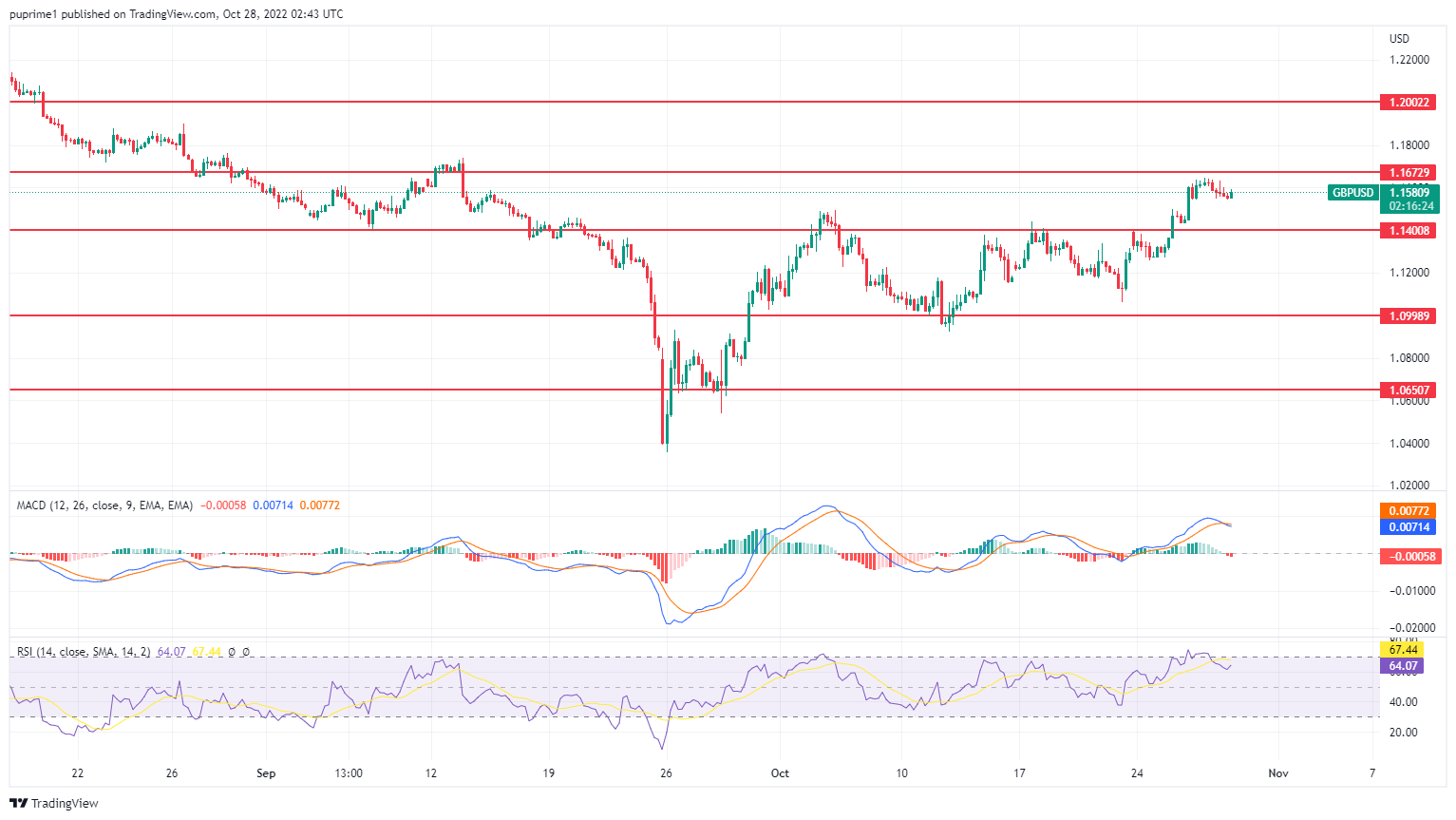
Task: Click the 19 date label on the time axis
Action: [548, 773]
